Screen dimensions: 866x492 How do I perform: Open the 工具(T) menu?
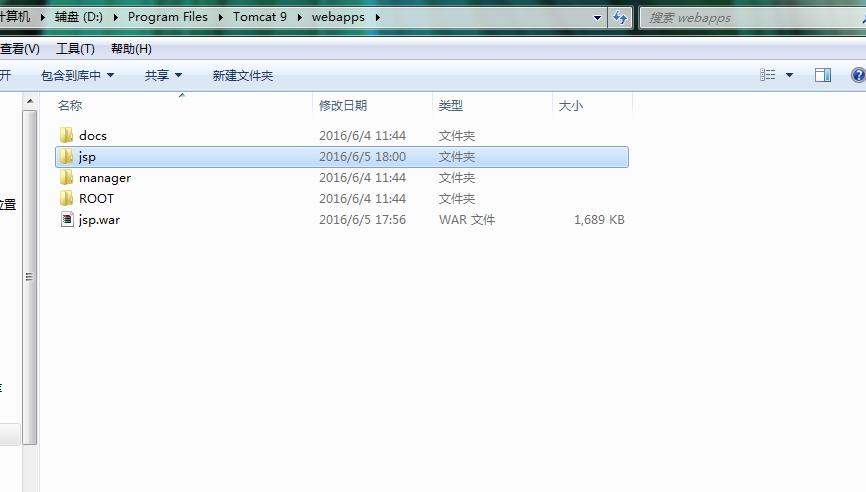click(75, 49)
